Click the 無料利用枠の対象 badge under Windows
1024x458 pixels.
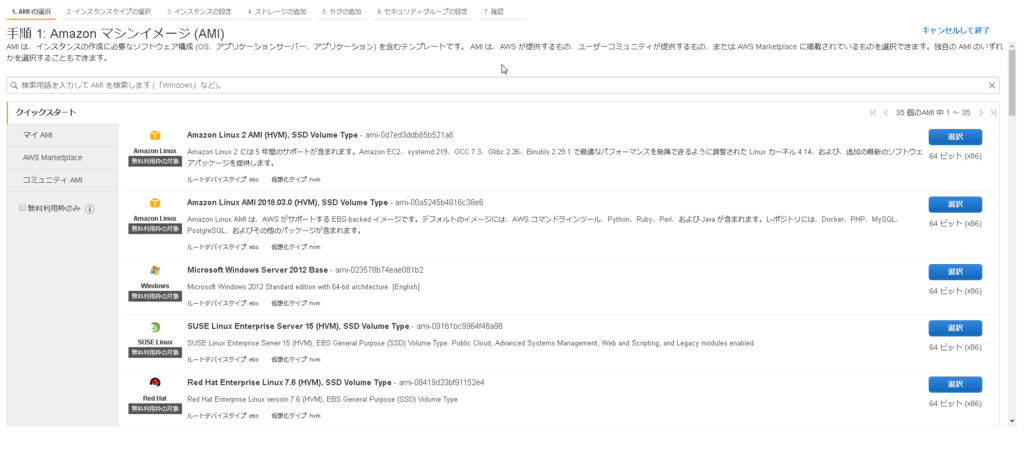click(155, 296)
